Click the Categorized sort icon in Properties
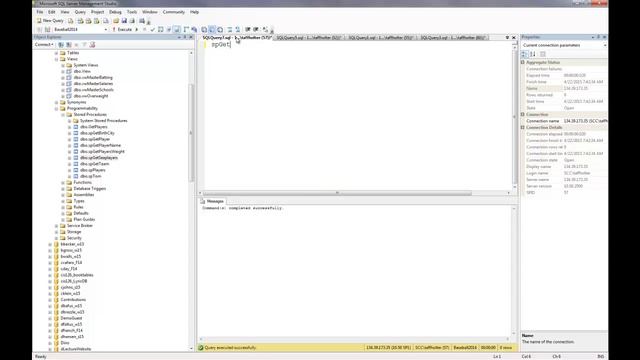The height and width of the screenshot is (360, 640). click(525, 54)
